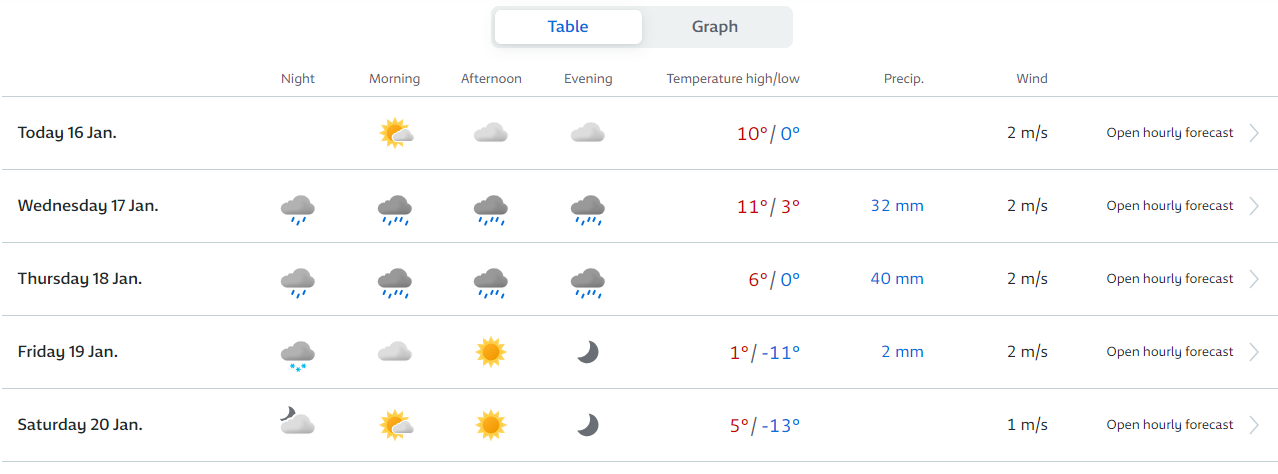Switch to the Table view
The image size is (1278, 474).
568,27
